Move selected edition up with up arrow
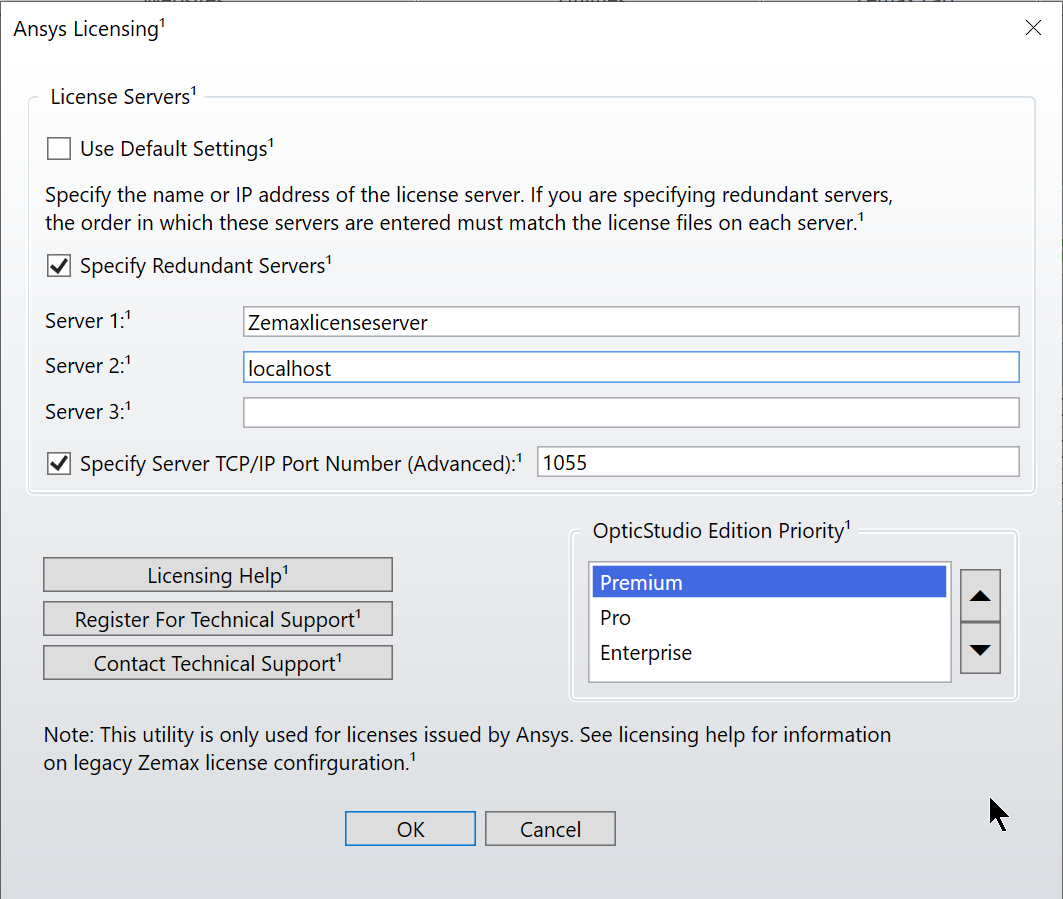The image size is (1063, 899). (980, 596)
